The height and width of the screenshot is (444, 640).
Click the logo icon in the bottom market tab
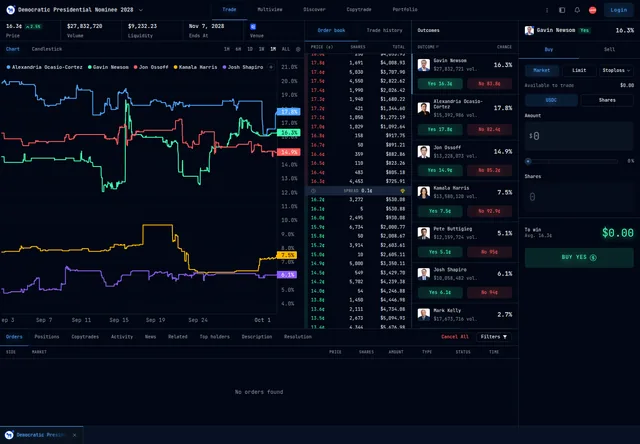click(x=9, y=435)
